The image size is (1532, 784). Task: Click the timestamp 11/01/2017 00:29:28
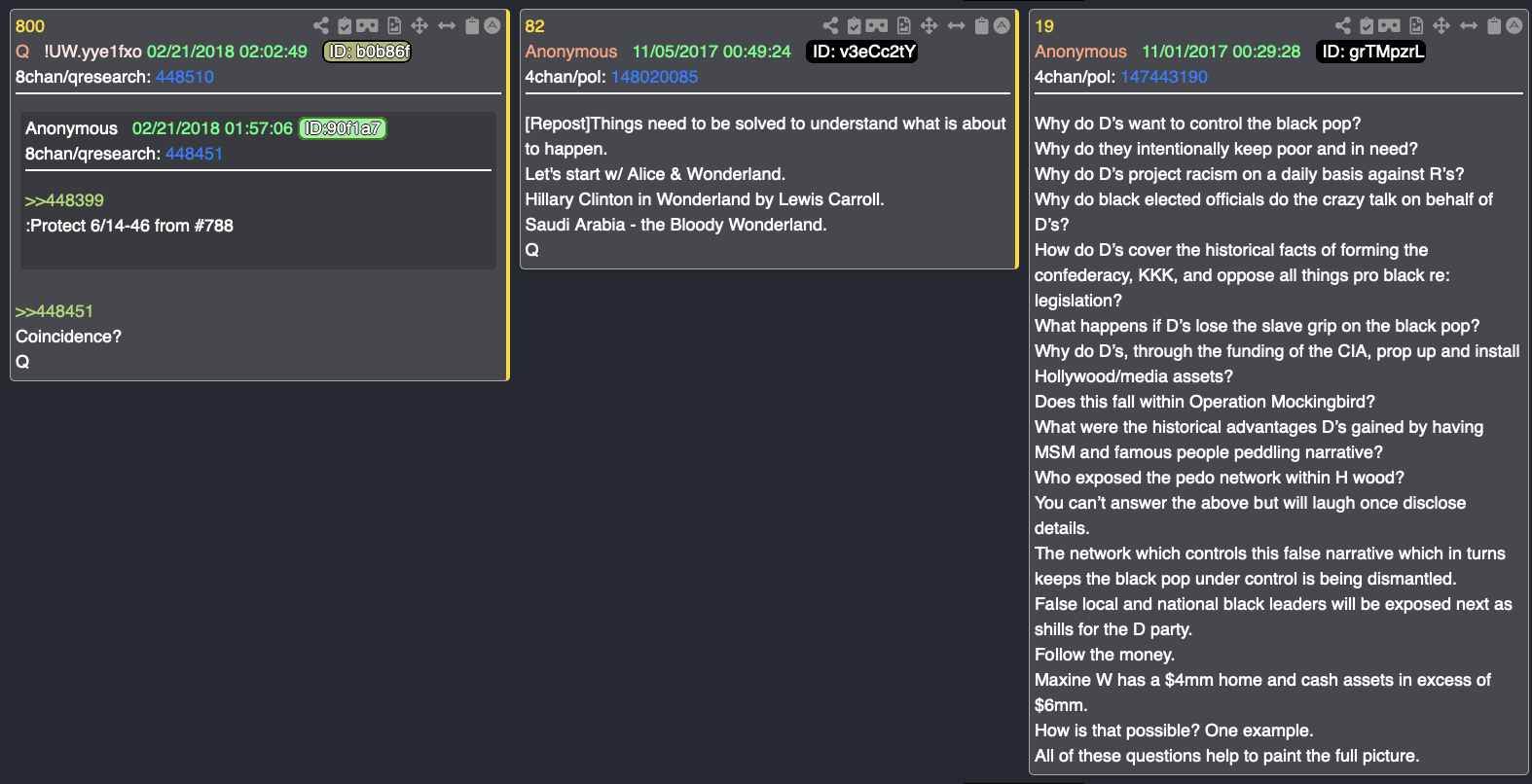click(1221, 52)
